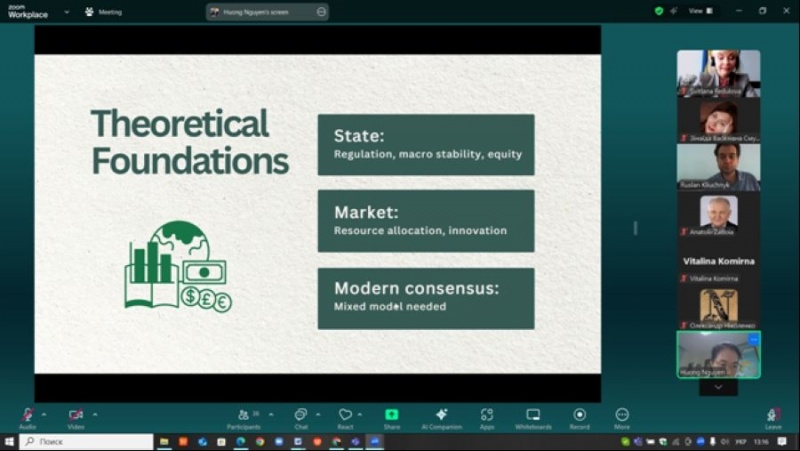Click the Windows taskbar search box
800x451 pixels.
coord(86,441)
